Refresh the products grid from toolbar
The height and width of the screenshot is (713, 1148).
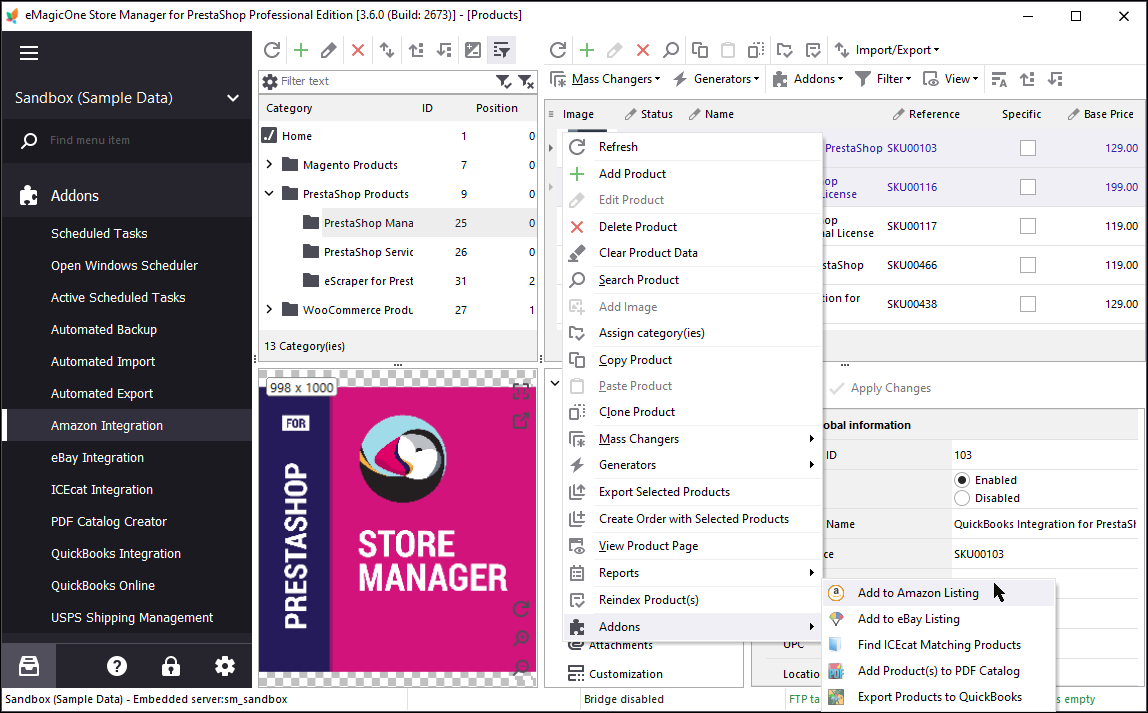click(x=558, y=50)
